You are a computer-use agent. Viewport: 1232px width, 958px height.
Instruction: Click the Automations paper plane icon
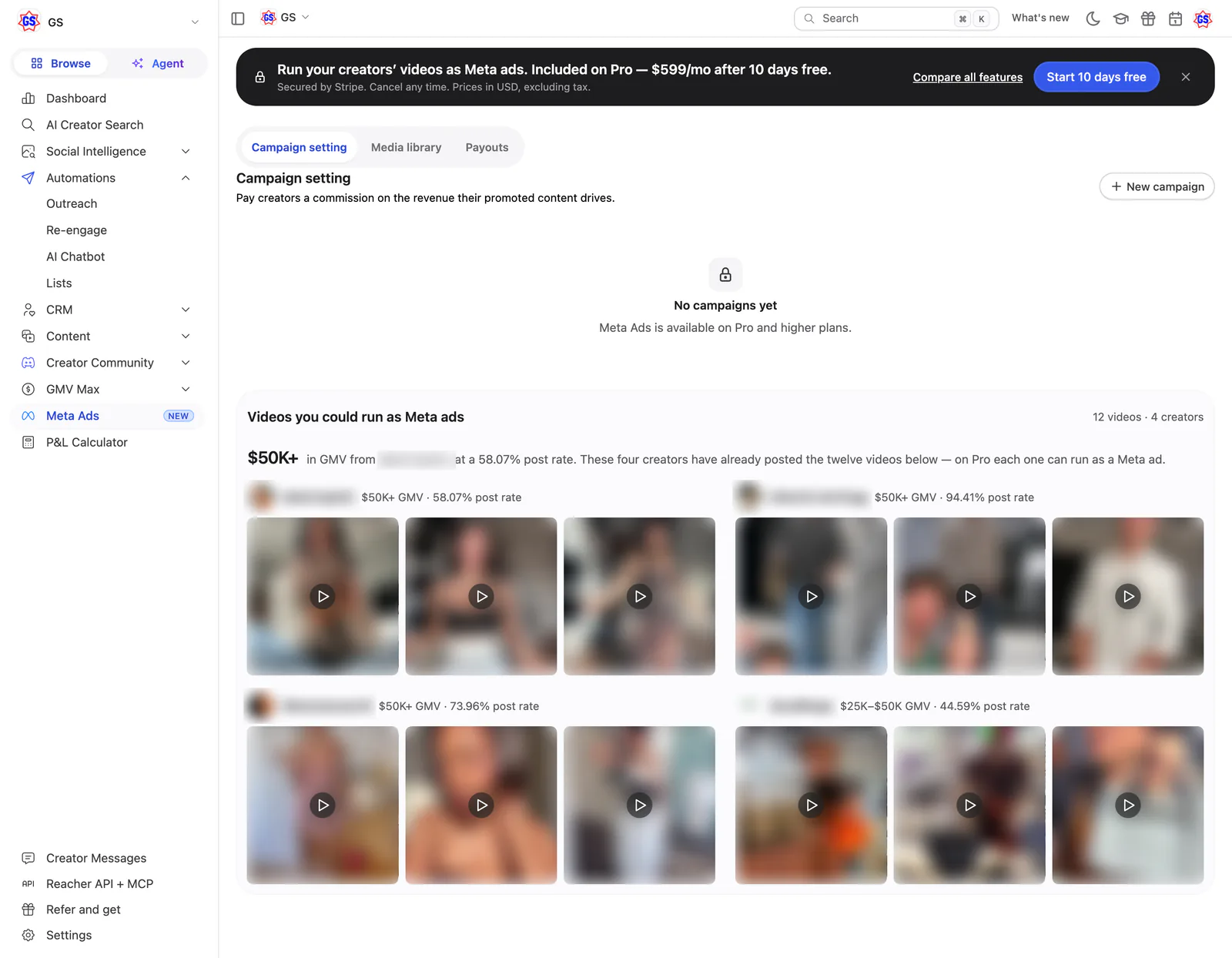[28, 178]
